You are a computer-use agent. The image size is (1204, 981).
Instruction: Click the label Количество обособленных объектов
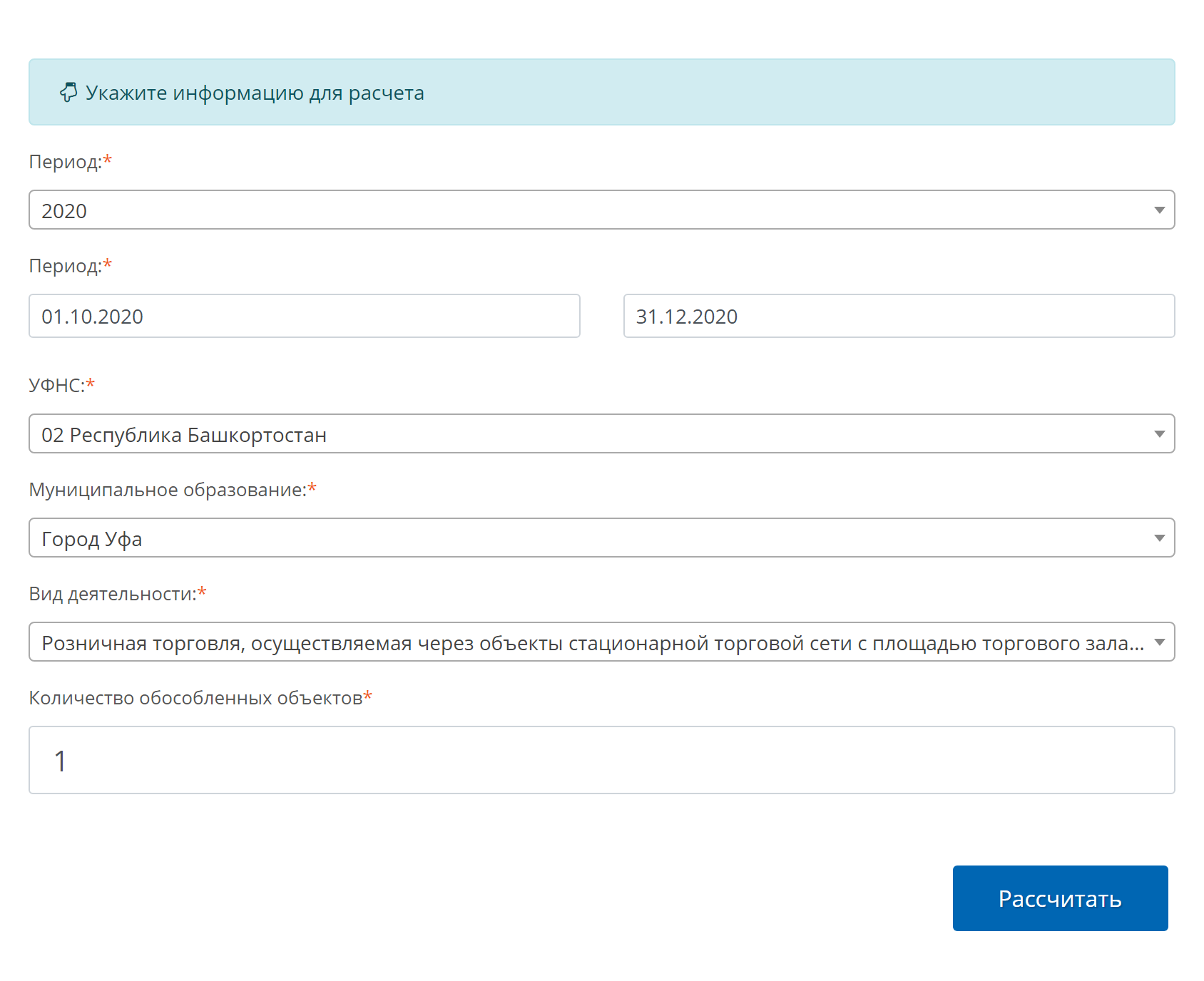(x=195, y=698)
